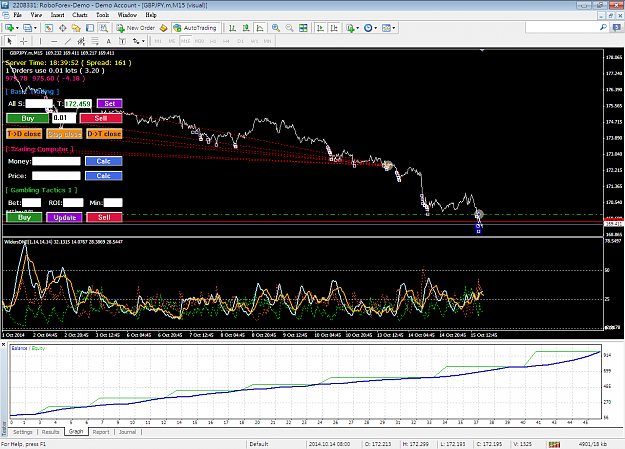Viewport: 625px width, 449px height.
Task: Select the arrow Cursor tool
Action: tap(10, 41)
